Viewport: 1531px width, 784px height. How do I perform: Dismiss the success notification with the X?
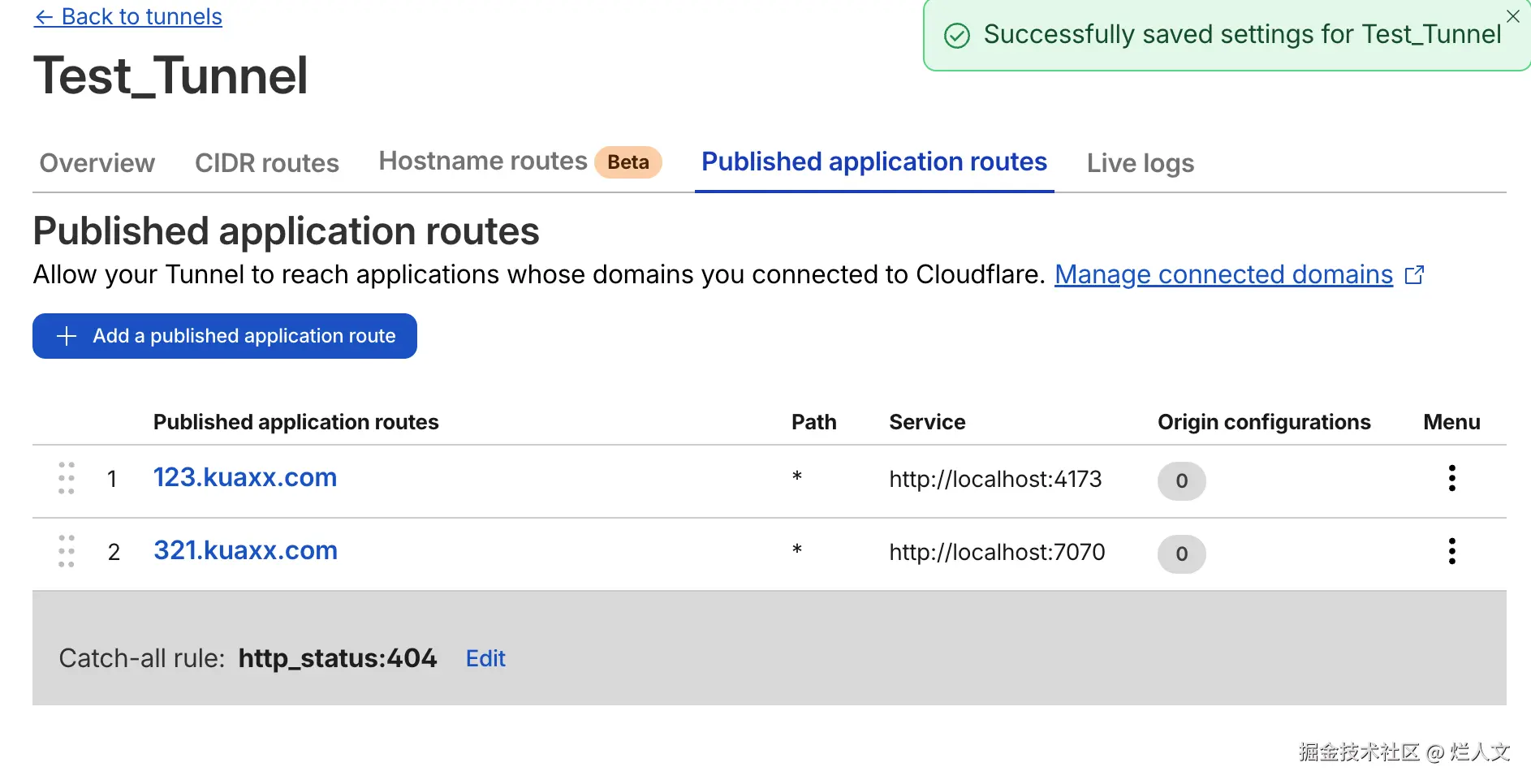click(1513, 16)
